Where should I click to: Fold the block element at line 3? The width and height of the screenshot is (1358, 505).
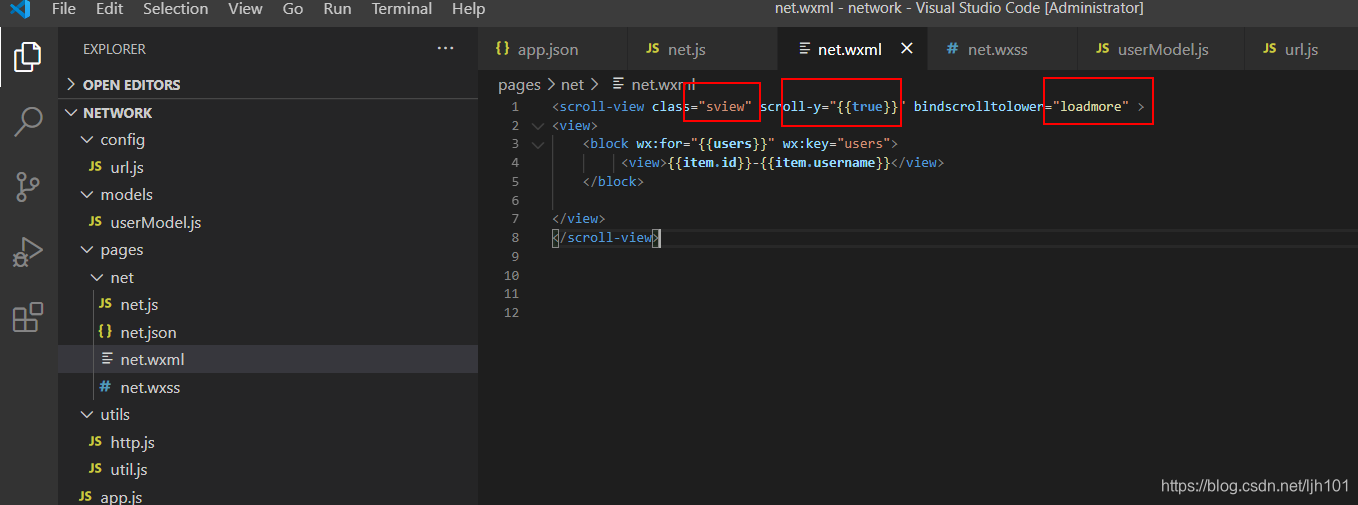coord(538,144)
